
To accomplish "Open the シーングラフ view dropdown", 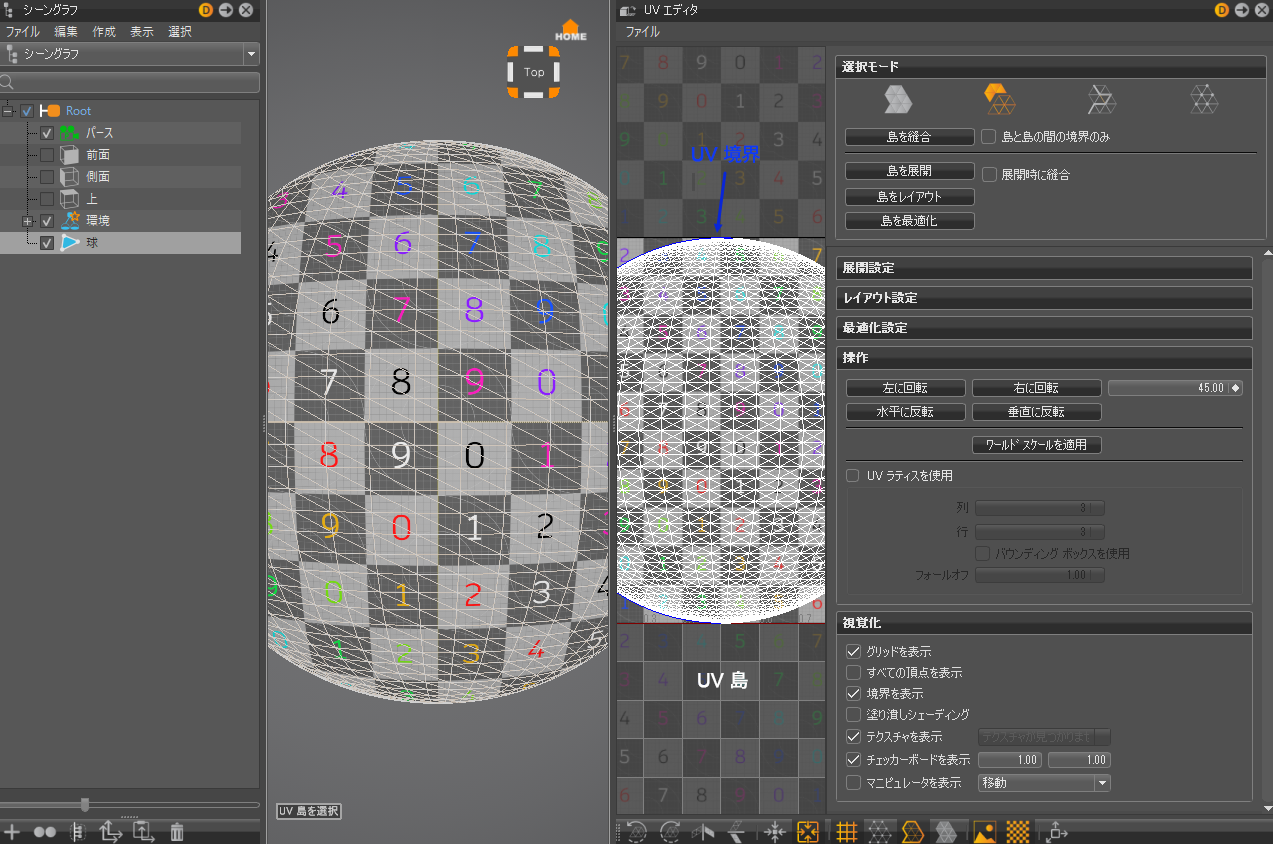I will pos(251,54).
